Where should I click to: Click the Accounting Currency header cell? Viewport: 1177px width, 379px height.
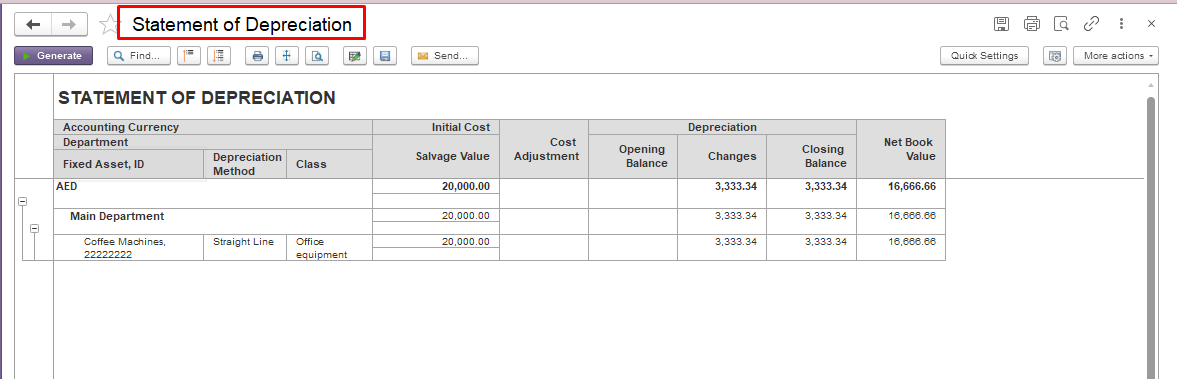point(213,127)
